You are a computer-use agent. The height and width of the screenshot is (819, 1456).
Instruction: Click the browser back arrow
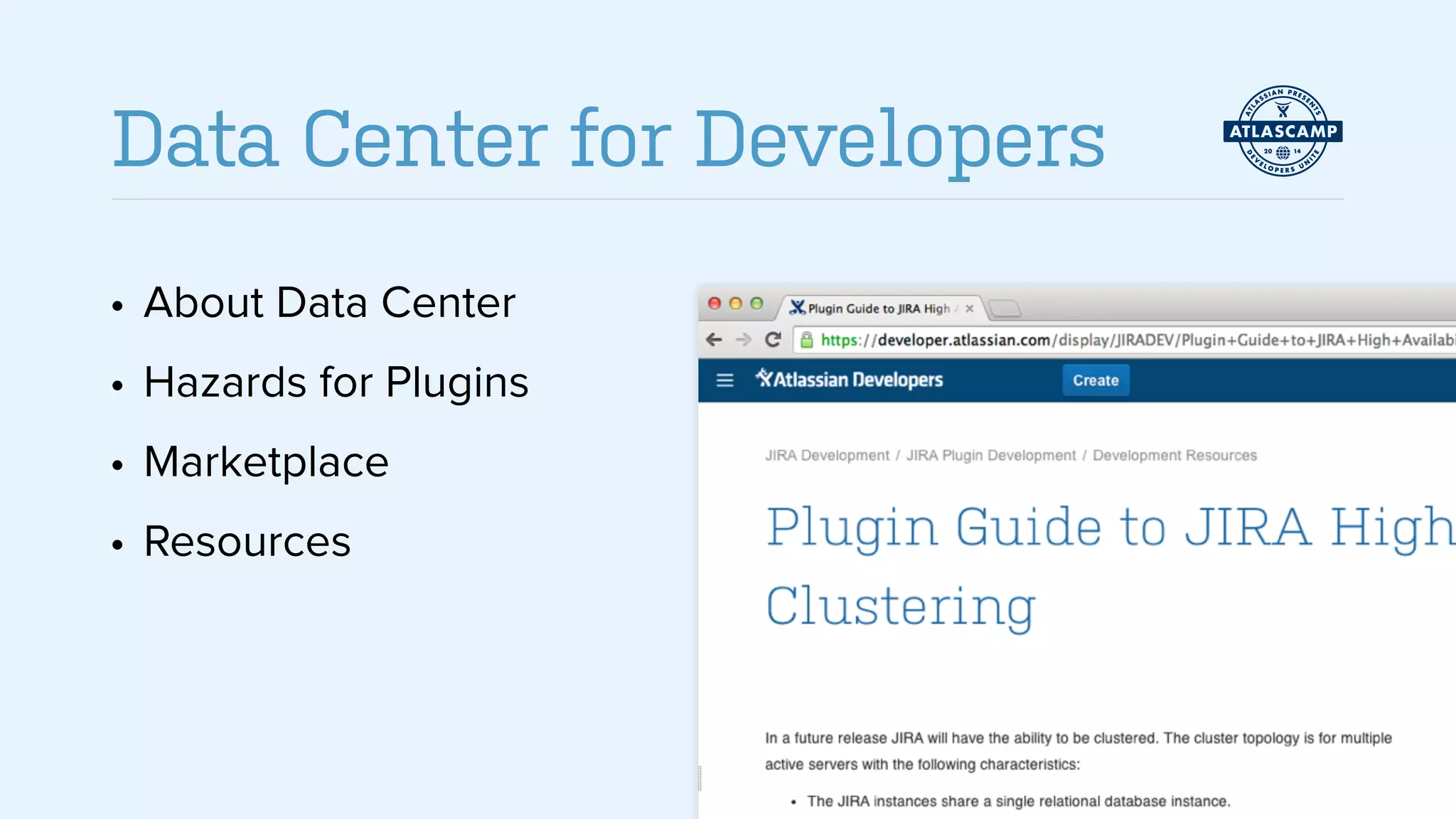pos(714,340)
